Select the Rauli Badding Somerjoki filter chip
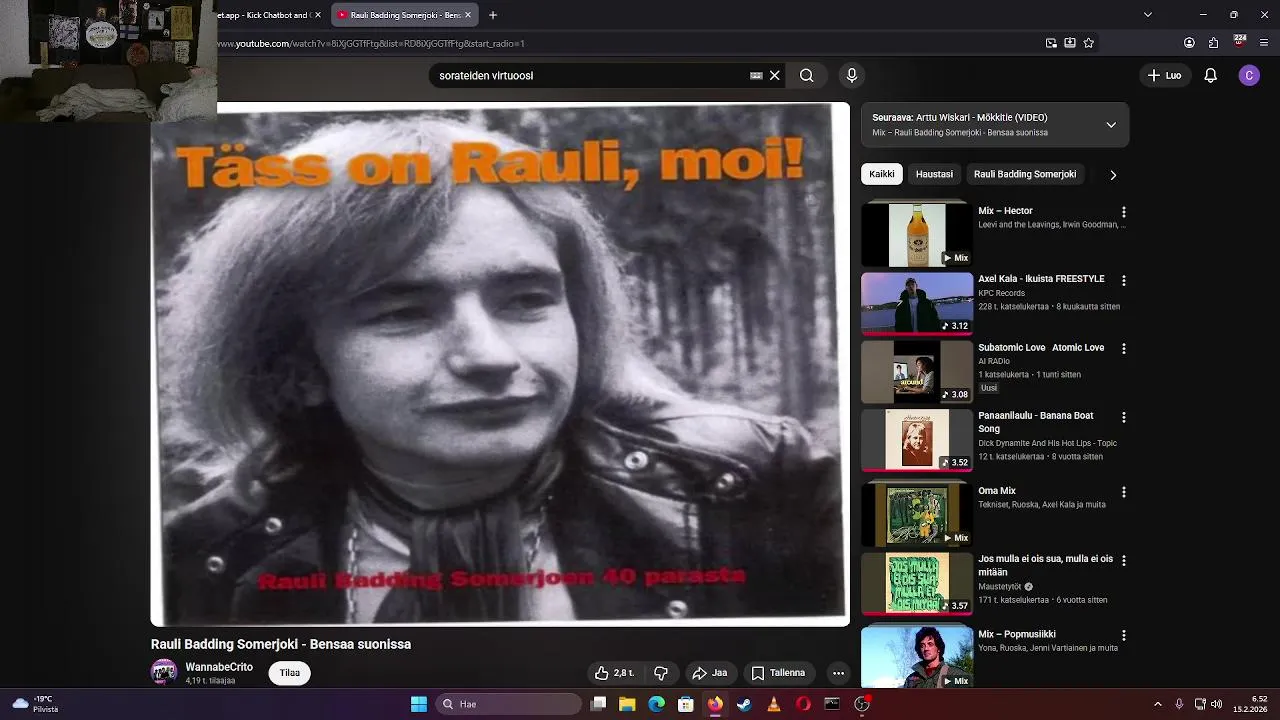This screenshot has width=1280, height=720. (1025, 174)
